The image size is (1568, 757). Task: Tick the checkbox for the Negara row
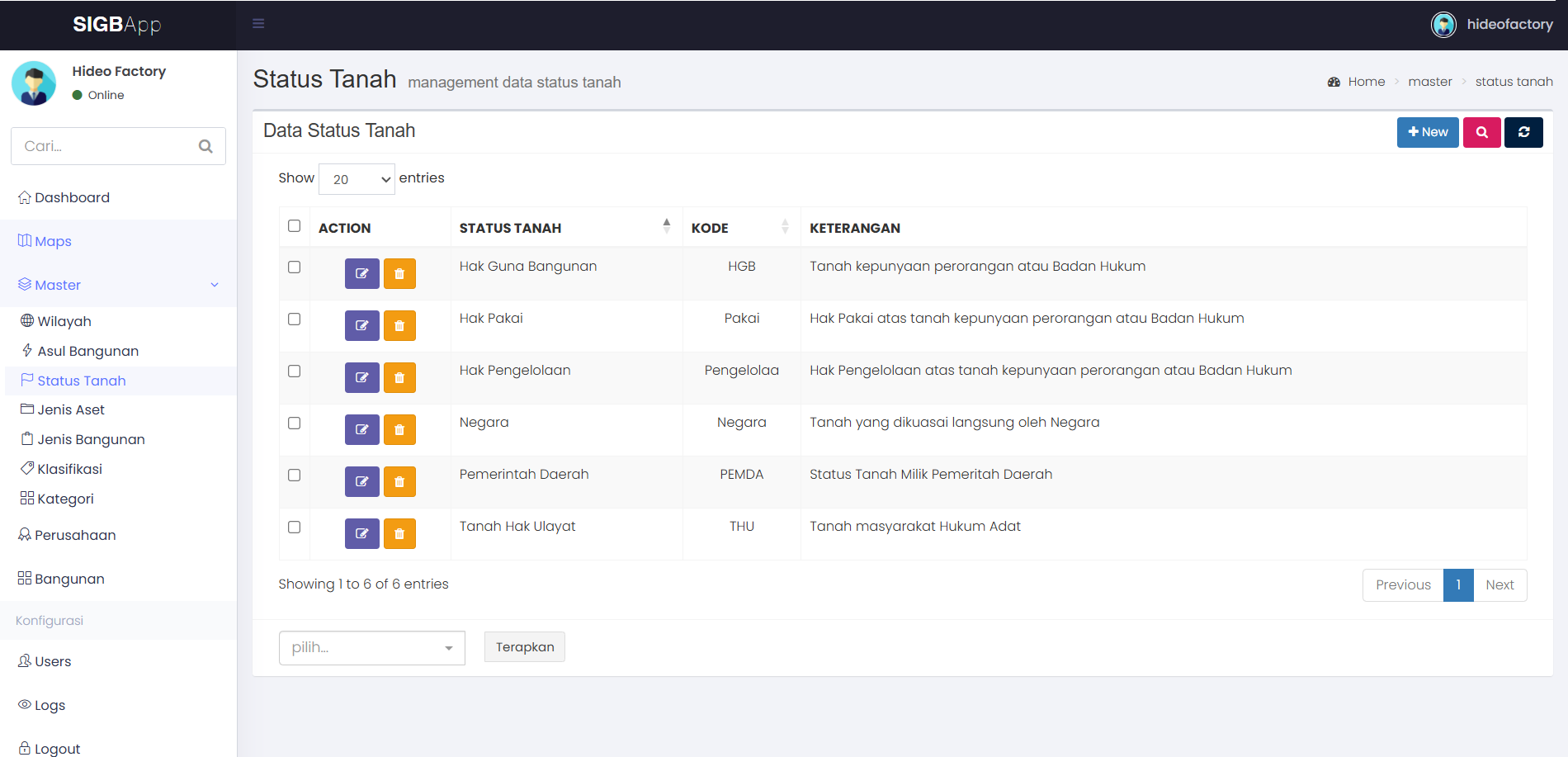[294, 423]
